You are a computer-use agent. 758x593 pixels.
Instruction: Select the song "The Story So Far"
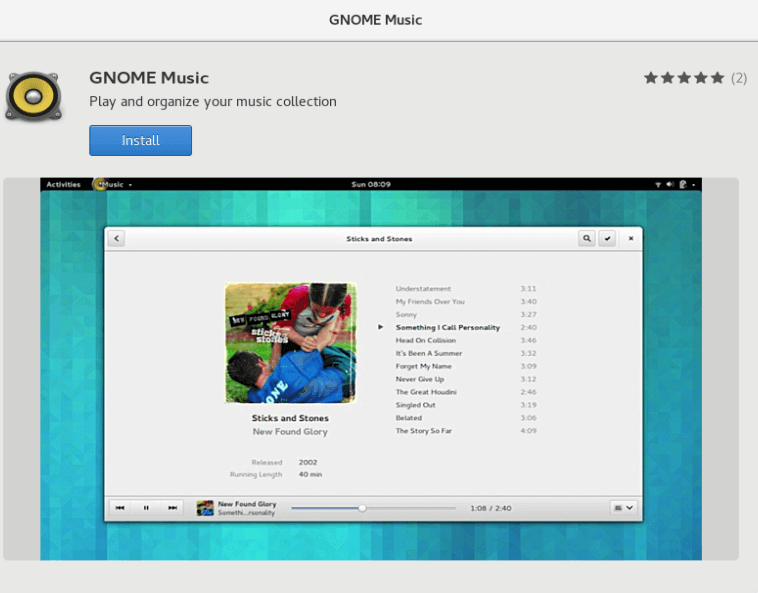click(424, 431)
